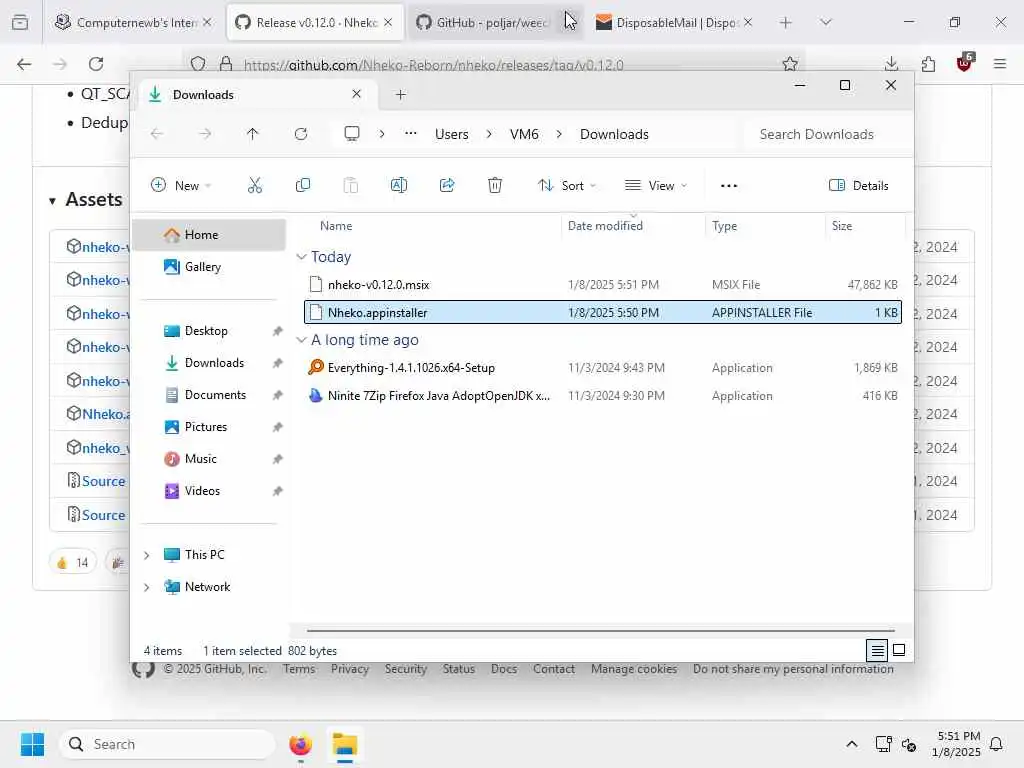Screen dimensions: 1024x768
Task: Click the Users breadcrumb in the address bar
Action: pos(452,134)
